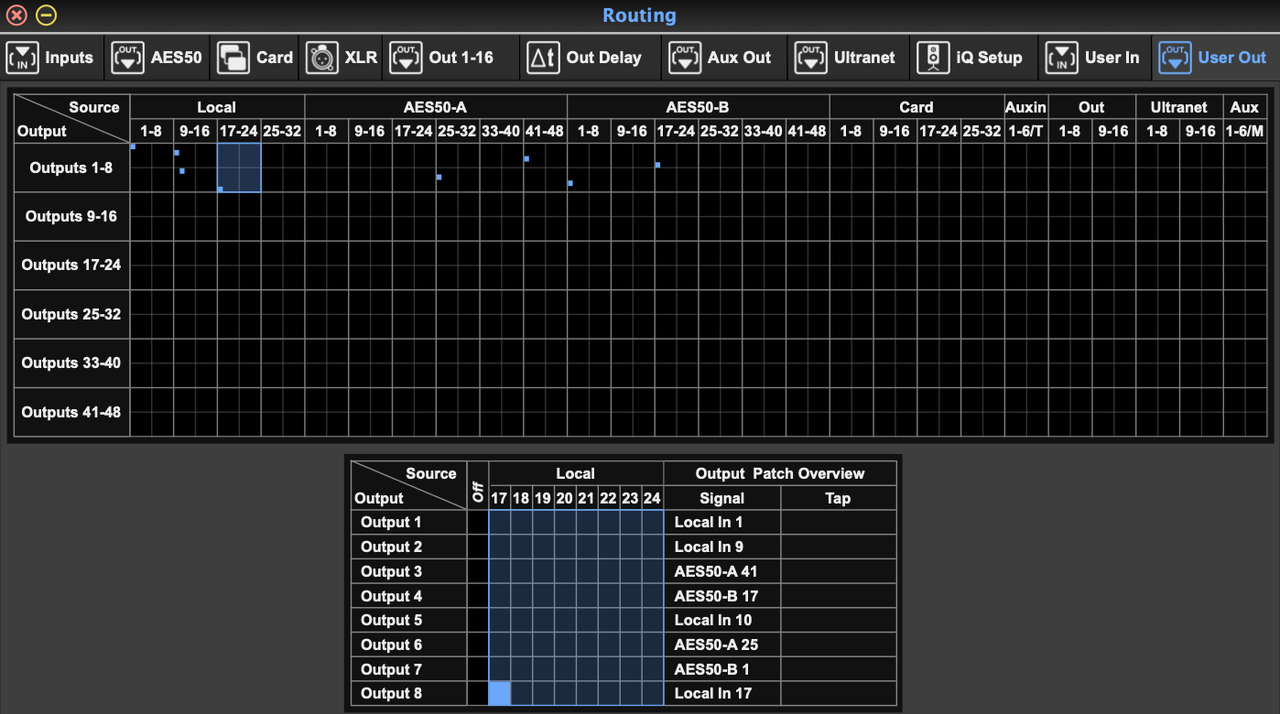Screen dimensions: 1280x714
Task: Toggle Local 20 patch for Output 4
Action: [x=565, y=596]
